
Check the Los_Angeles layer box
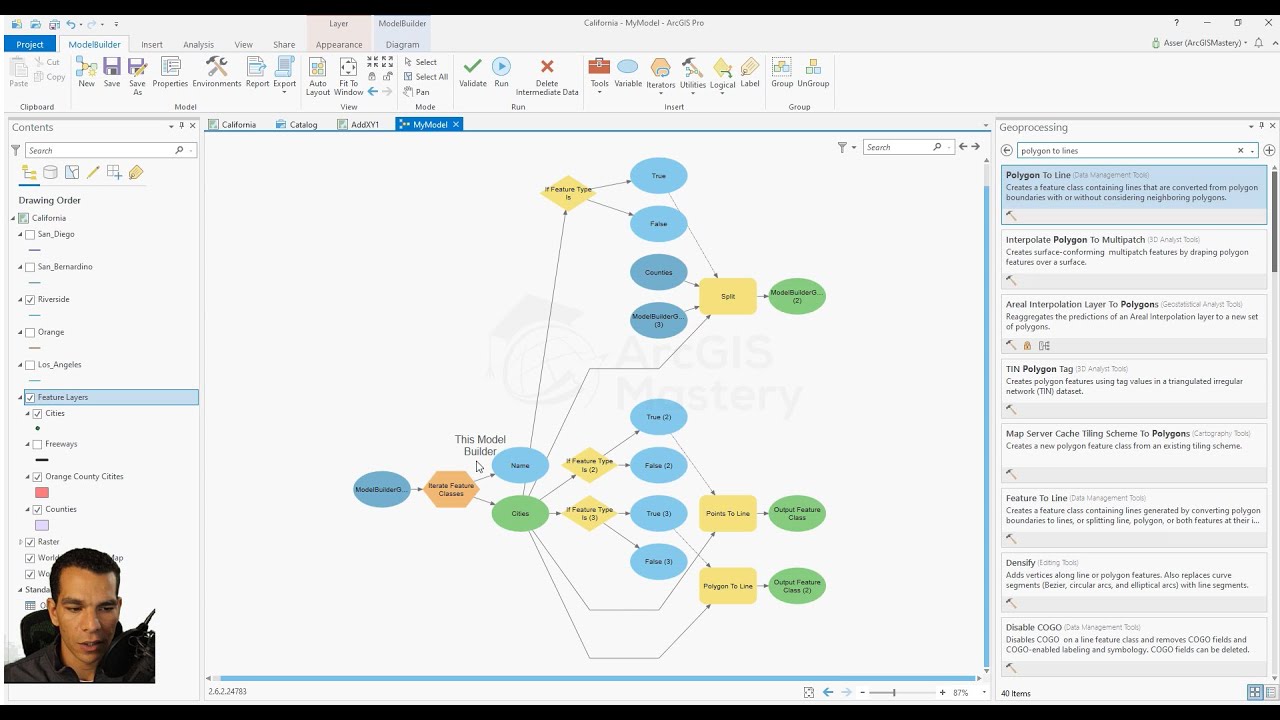click(x=30, y=364)
